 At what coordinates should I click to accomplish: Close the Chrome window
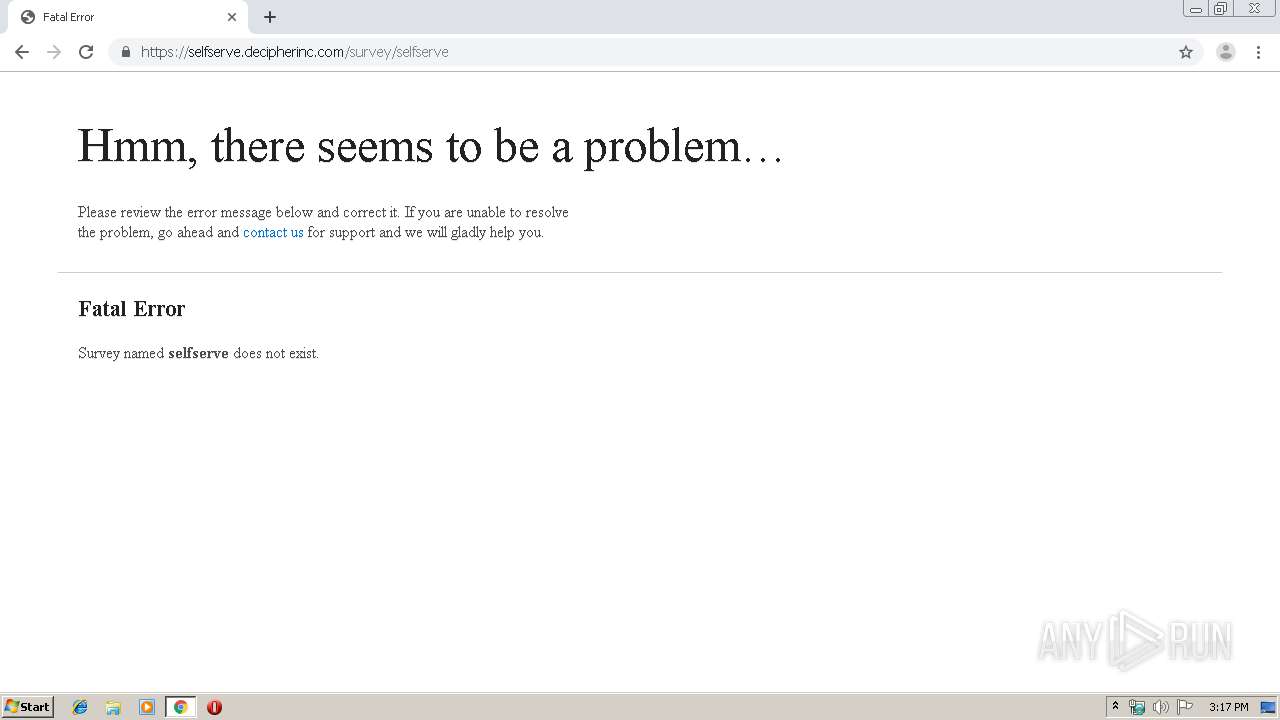[1254, 9]
